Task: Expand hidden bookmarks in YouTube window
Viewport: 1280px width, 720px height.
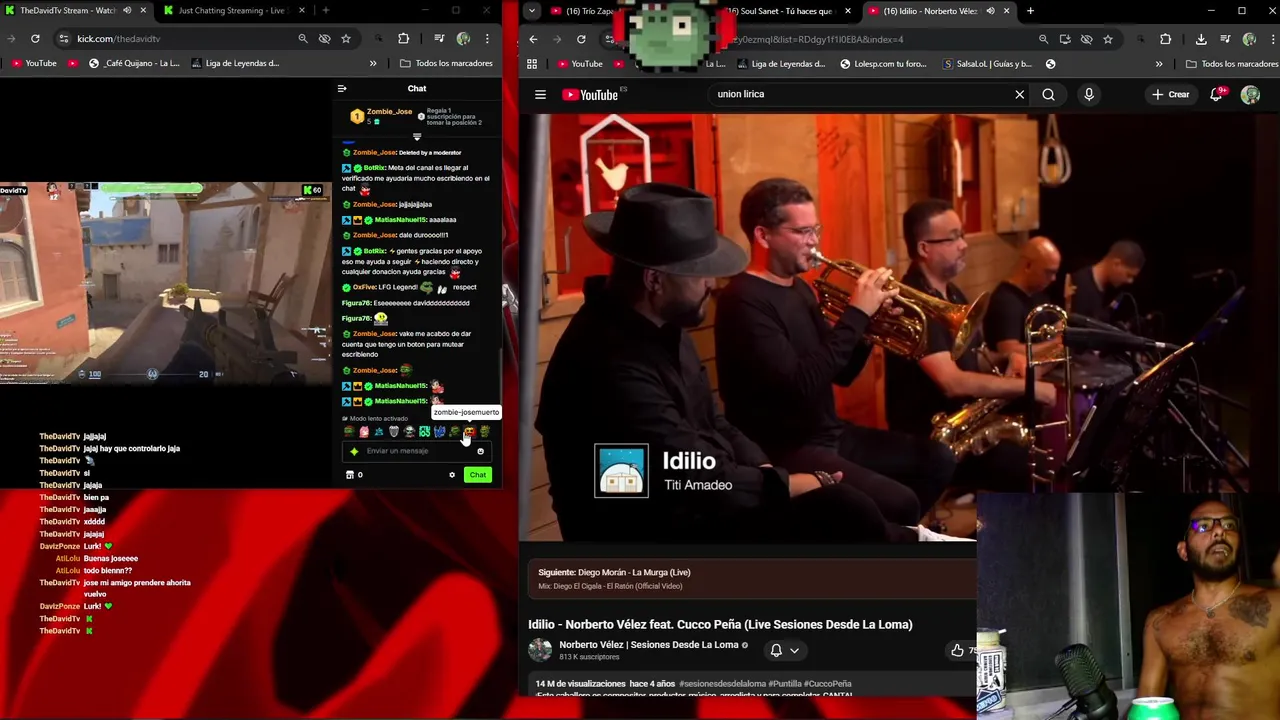Action: tap(1159, 64)
